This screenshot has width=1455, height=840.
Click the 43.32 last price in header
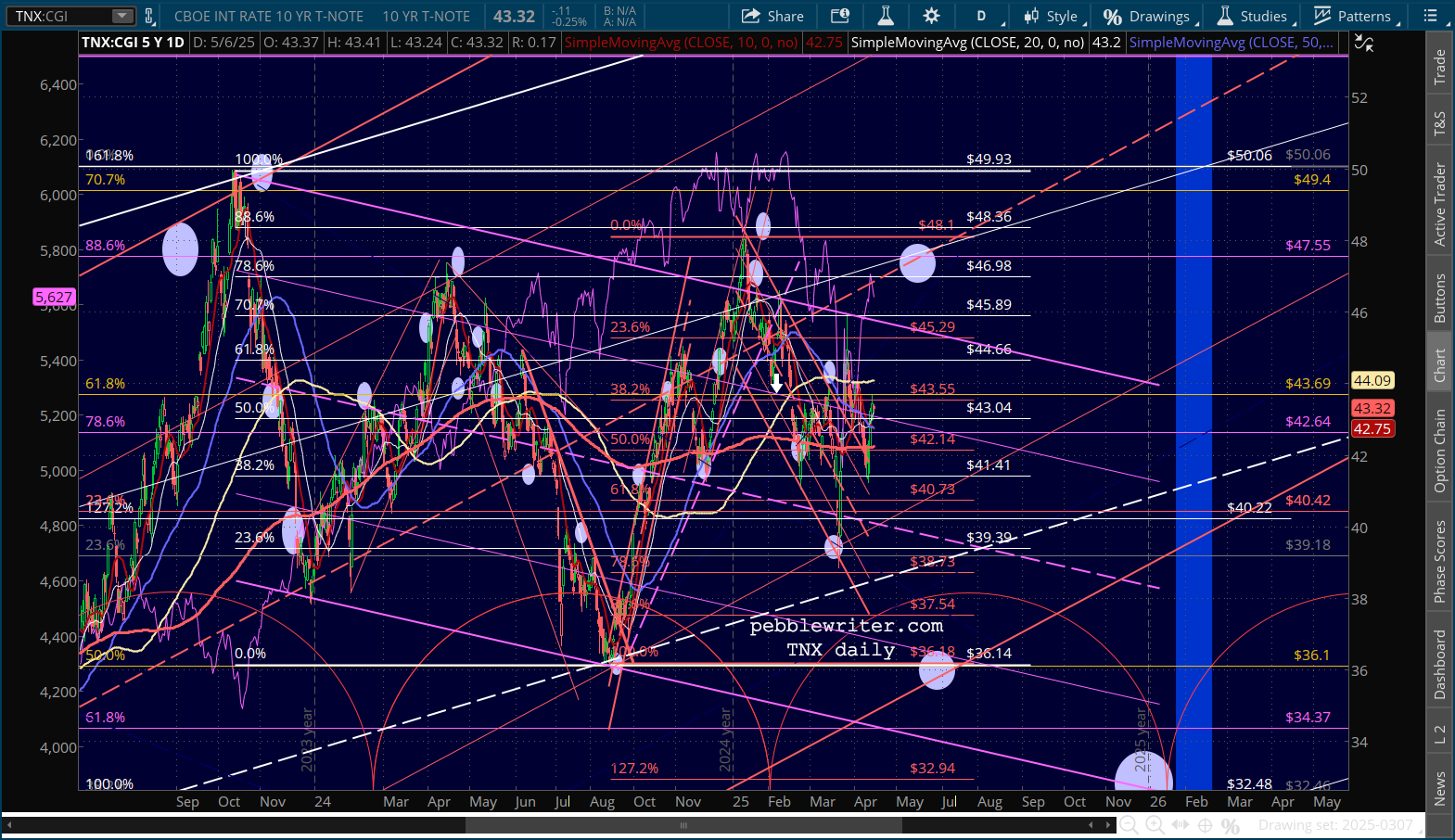514,16
